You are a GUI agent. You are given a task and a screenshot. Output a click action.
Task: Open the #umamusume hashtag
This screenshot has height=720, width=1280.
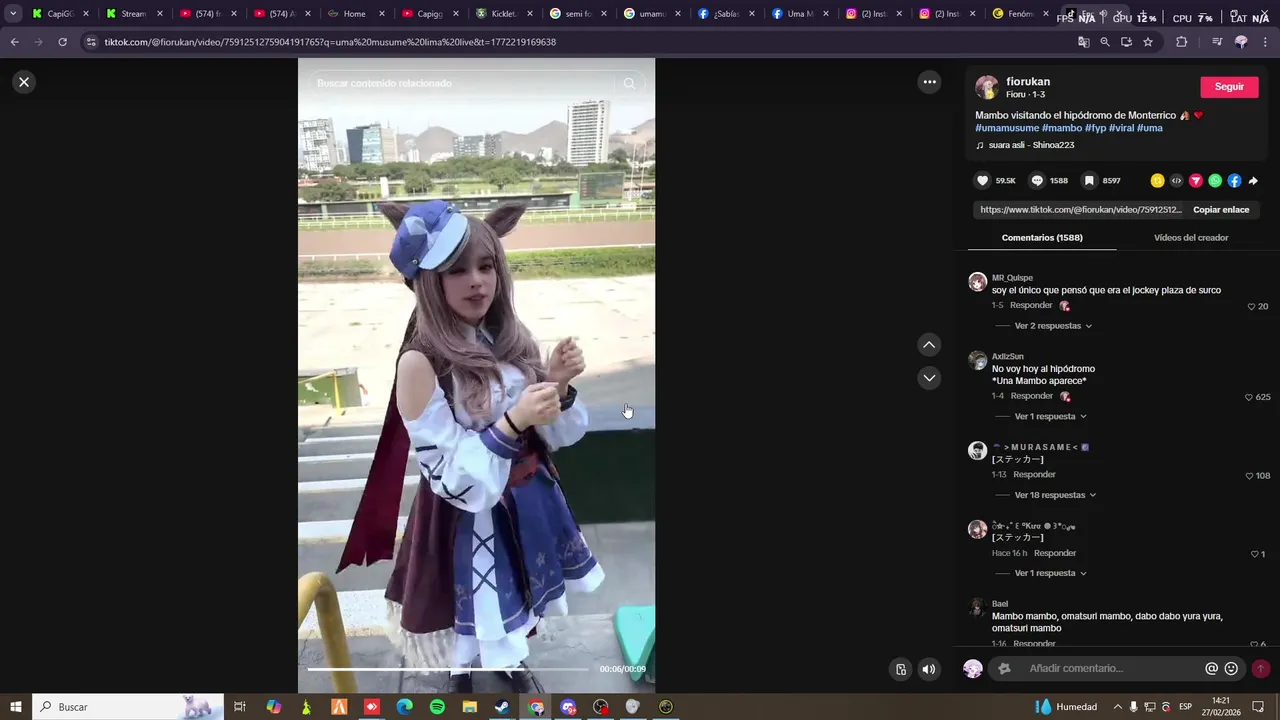click(1007, 128)
